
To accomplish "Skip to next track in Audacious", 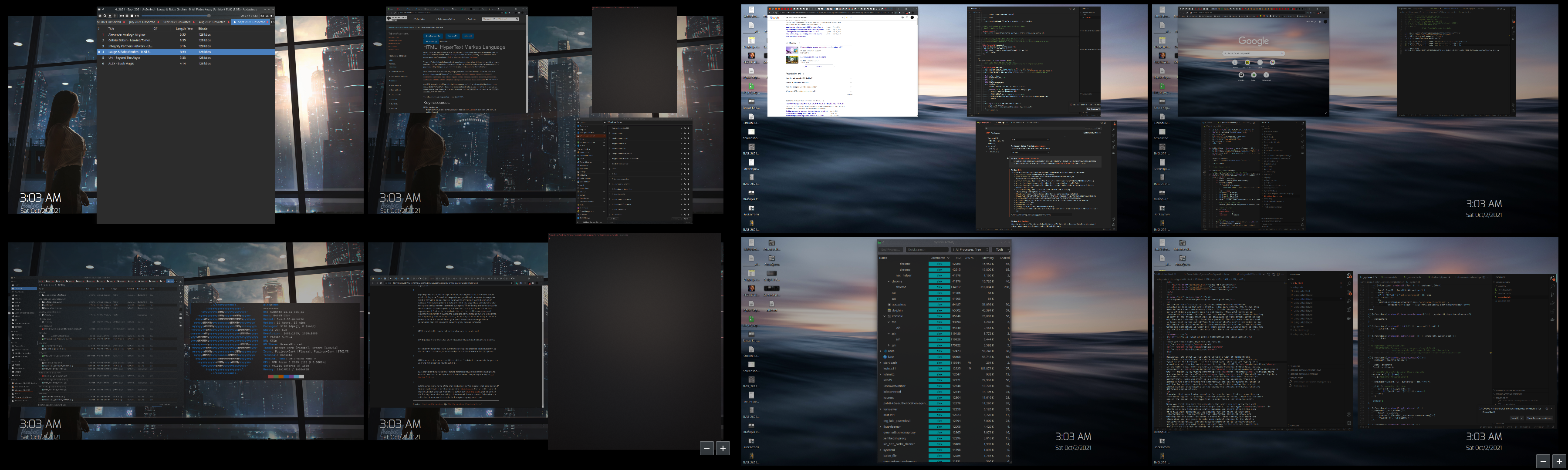I will coord(137,17).
